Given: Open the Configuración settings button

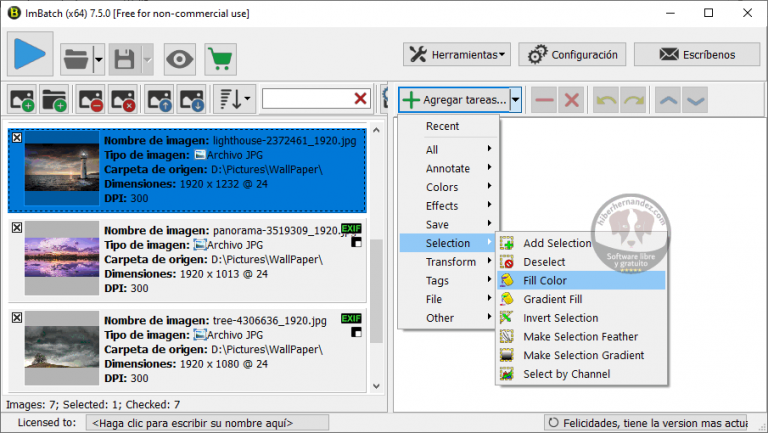Looking at the screenshot, I should click(573, 54).
